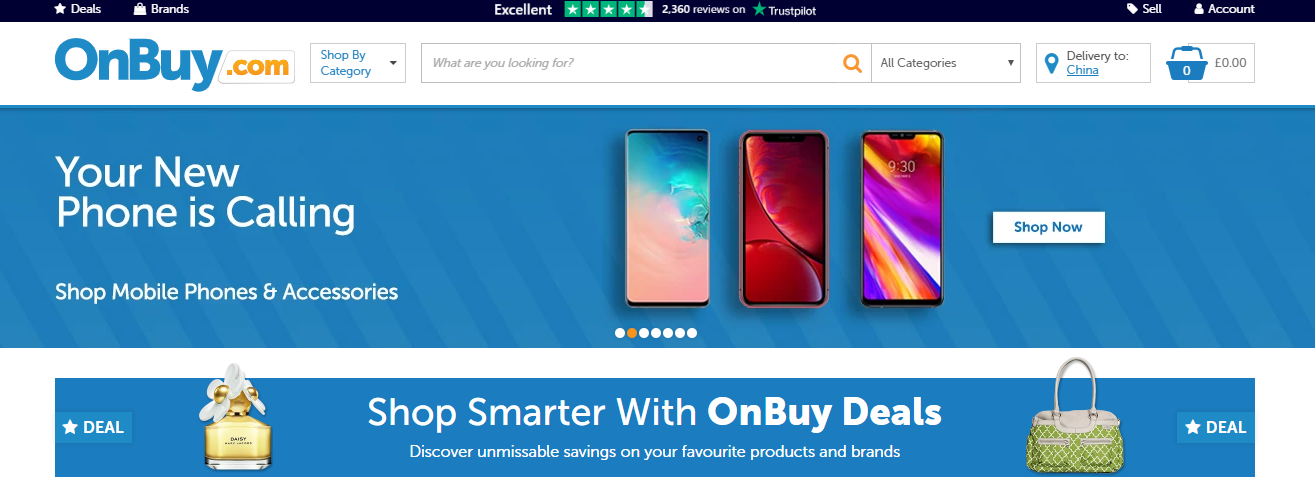Click the star DEAL badge on right
The width and height of the screenshot is (1315, 489).
pyautogui.click(x=1216, y=427)
